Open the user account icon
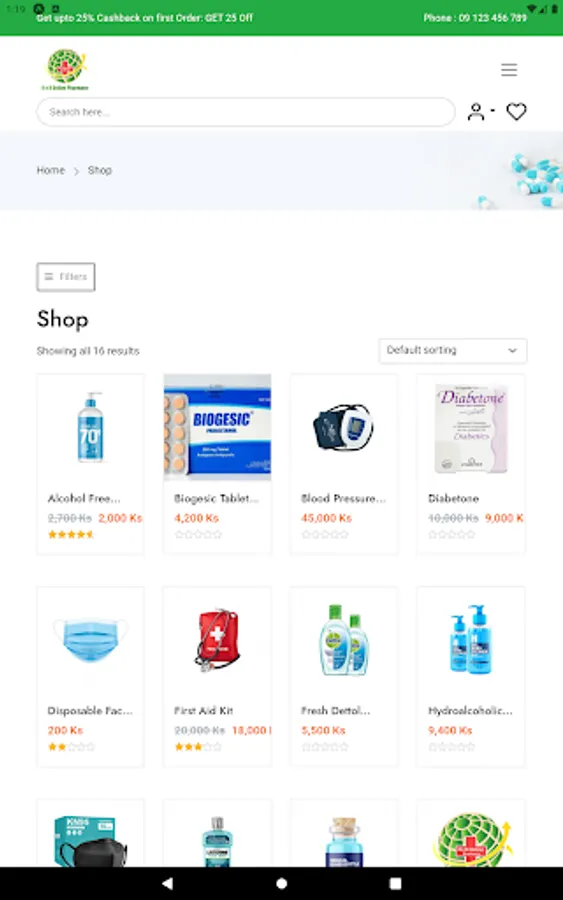563x900 pixels. 476,111
